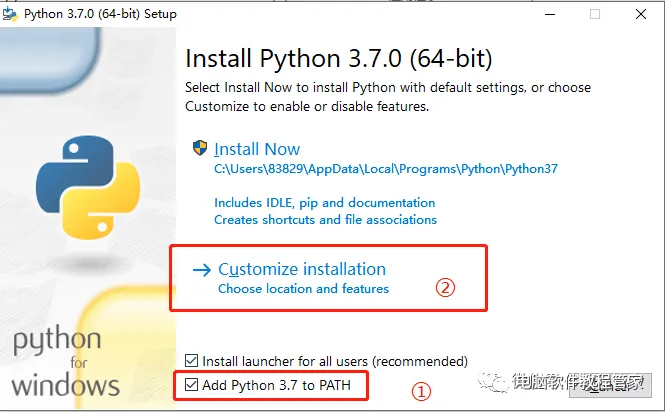Screen dimensions: 665x412
Task: Click the Includes IDLE, pip and documentation line
Action: pos(325,202)
